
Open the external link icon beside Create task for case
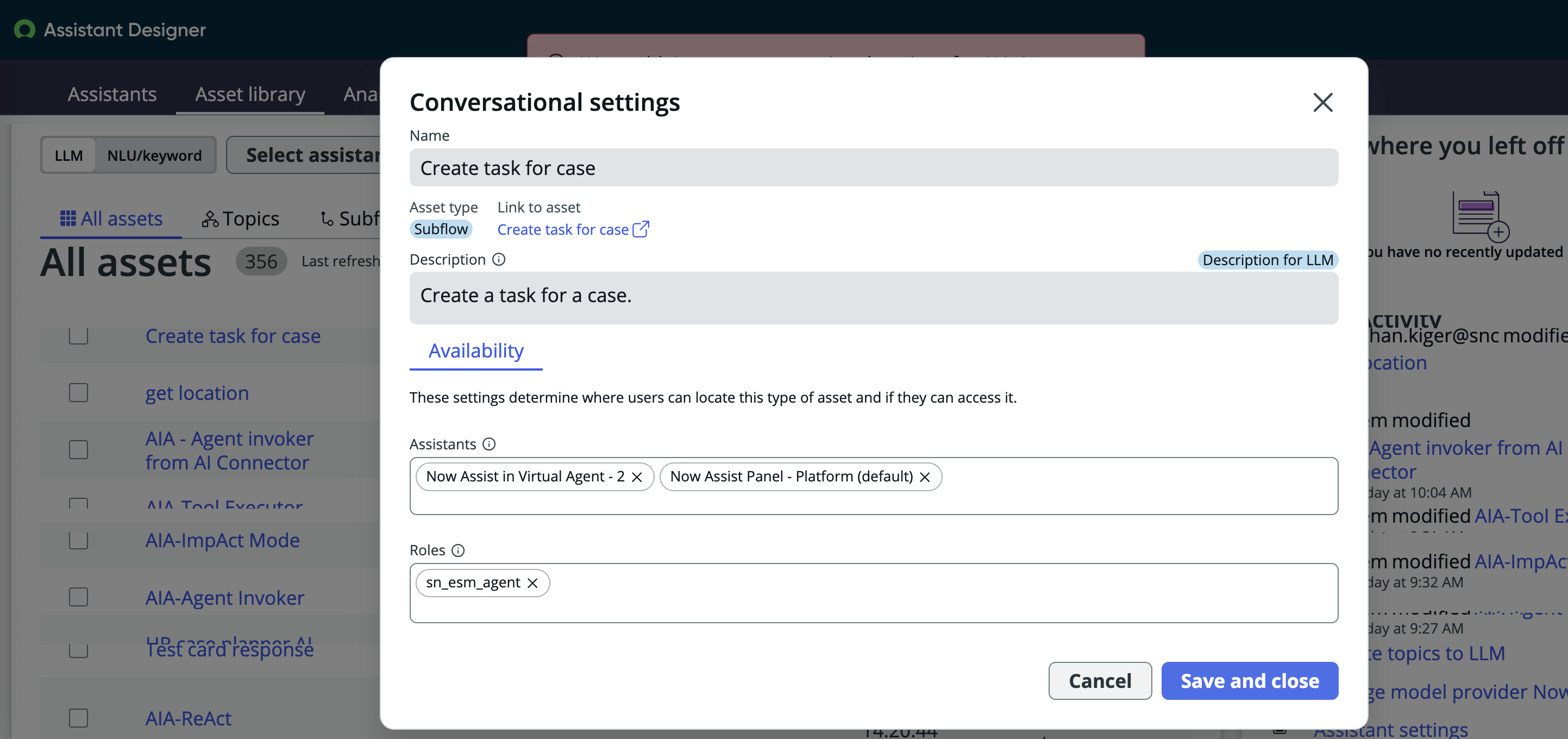click(641, 229)
